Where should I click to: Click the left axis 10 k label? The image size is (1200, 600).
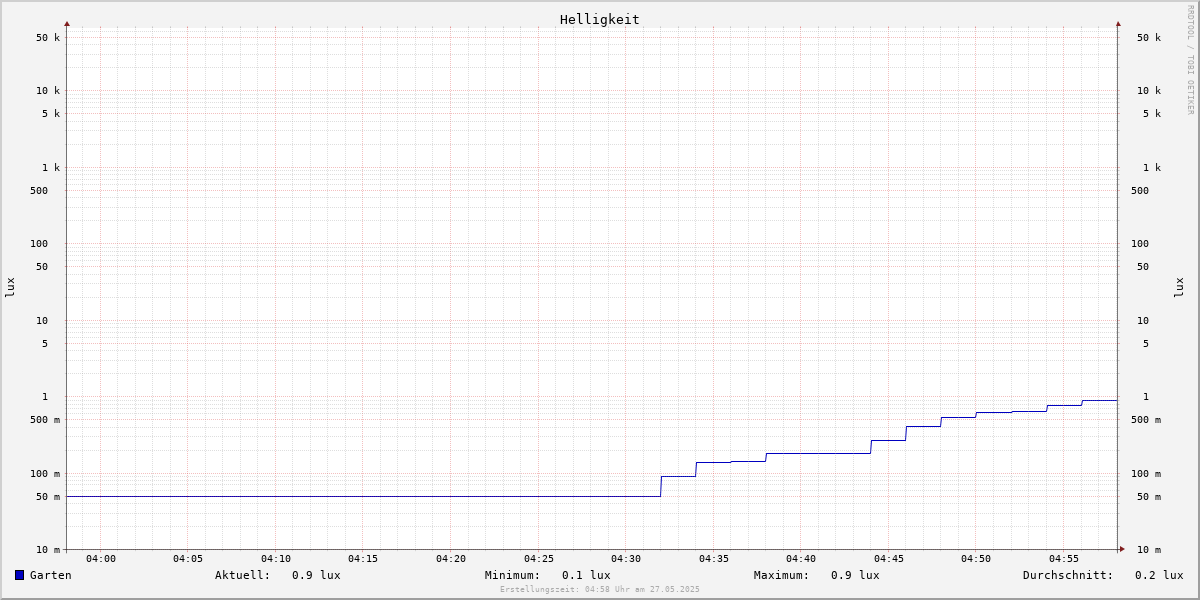point(48,91)
